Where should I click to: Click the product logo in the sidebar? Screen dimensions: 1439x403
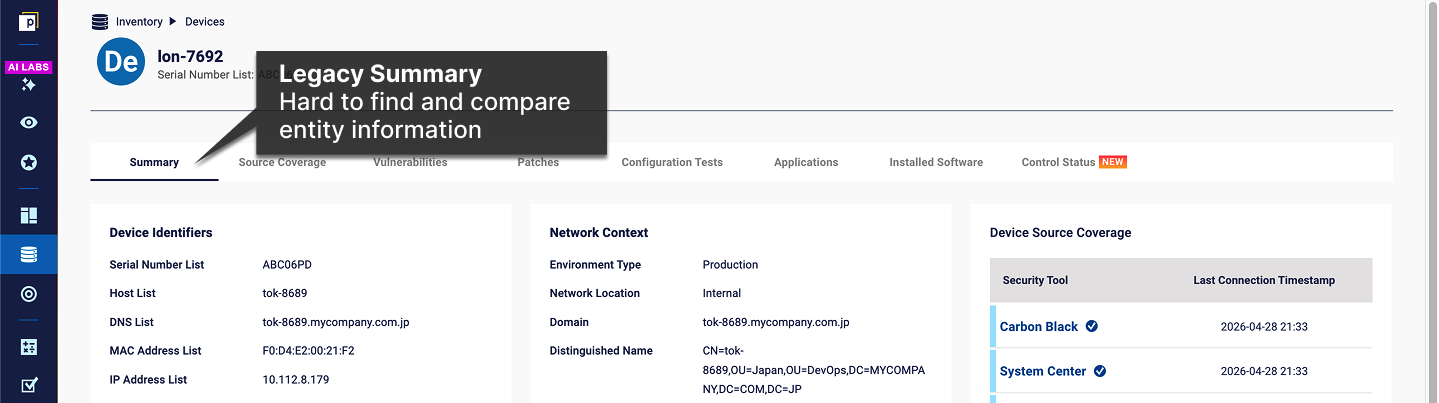[x=29, y=21]
